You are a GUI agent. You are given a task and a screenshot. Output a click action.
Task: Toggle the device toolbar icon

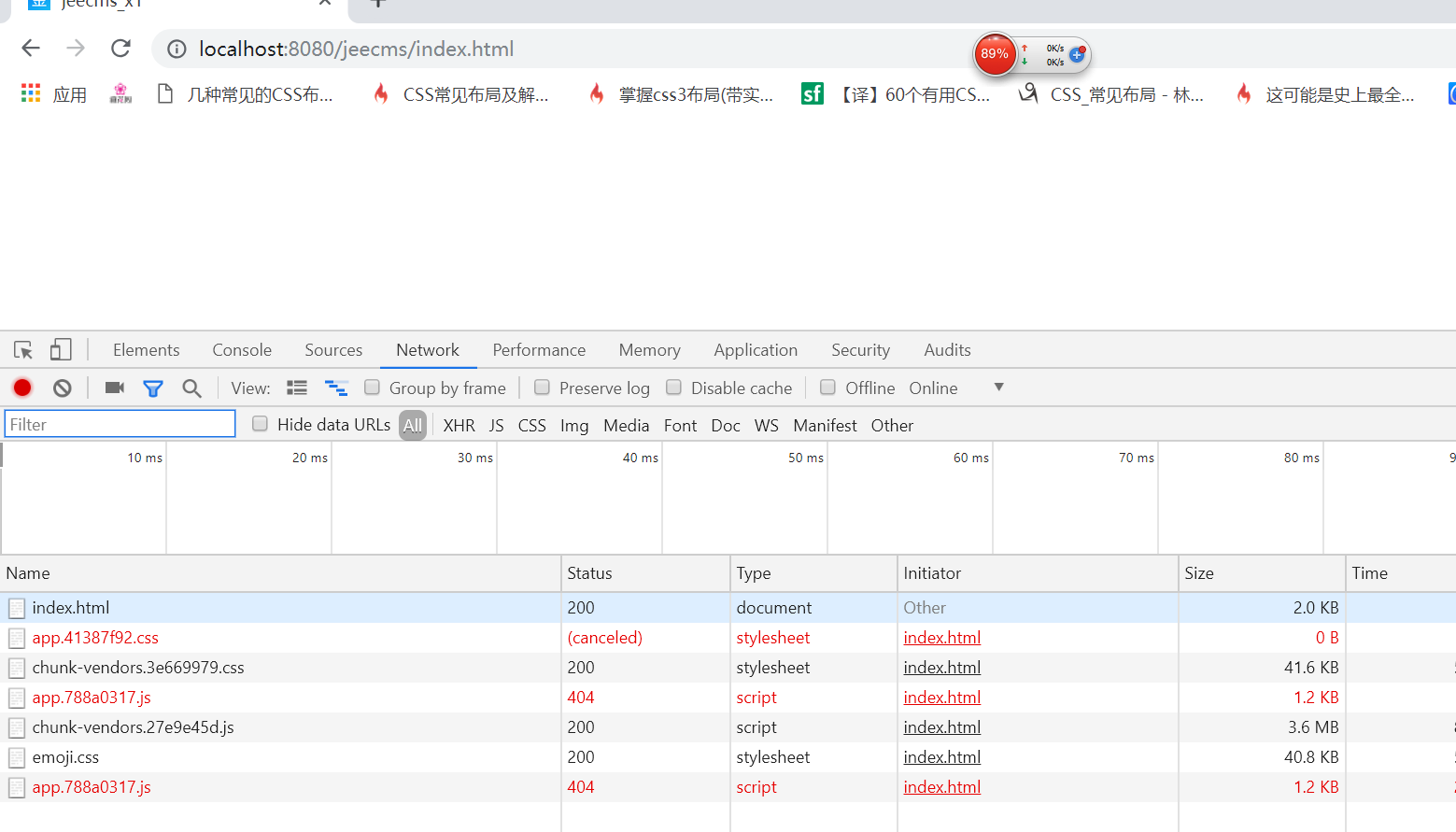coord(61,350)
